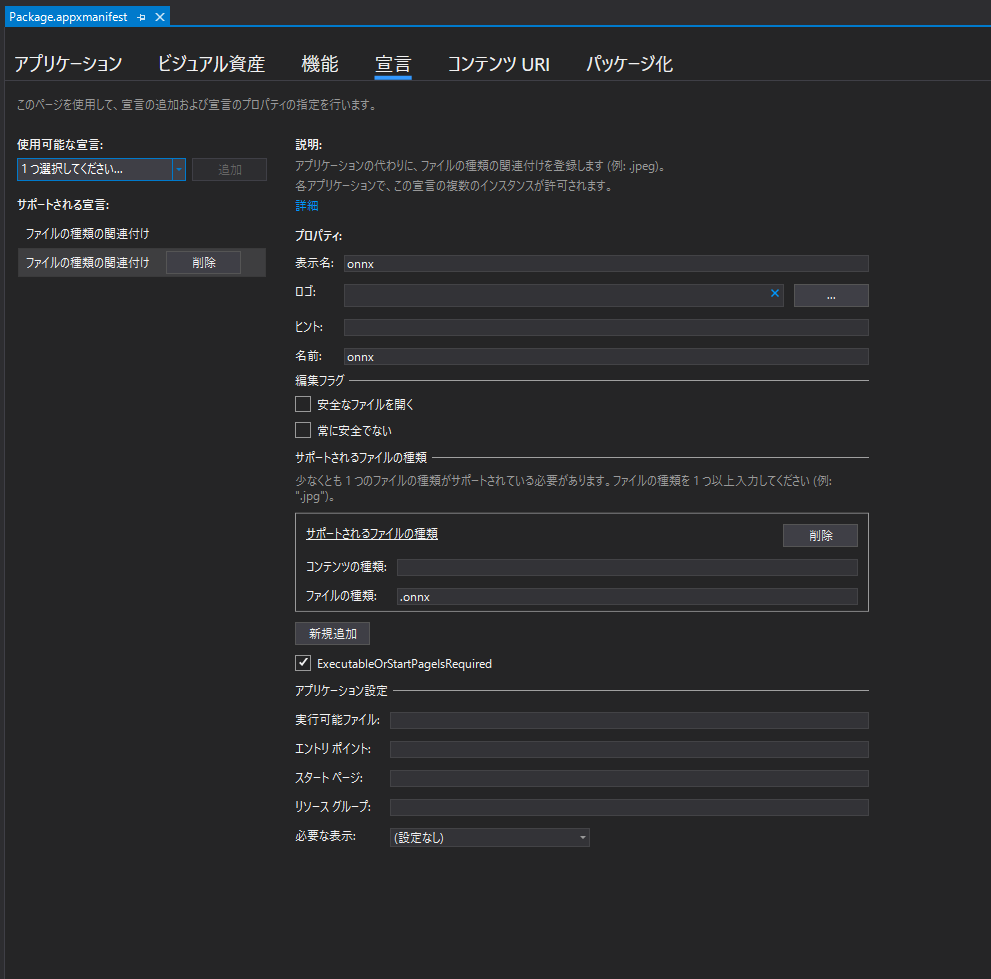991x979 pixels.
Task: Focus the ヒント text field
Action: coord(605,327)
